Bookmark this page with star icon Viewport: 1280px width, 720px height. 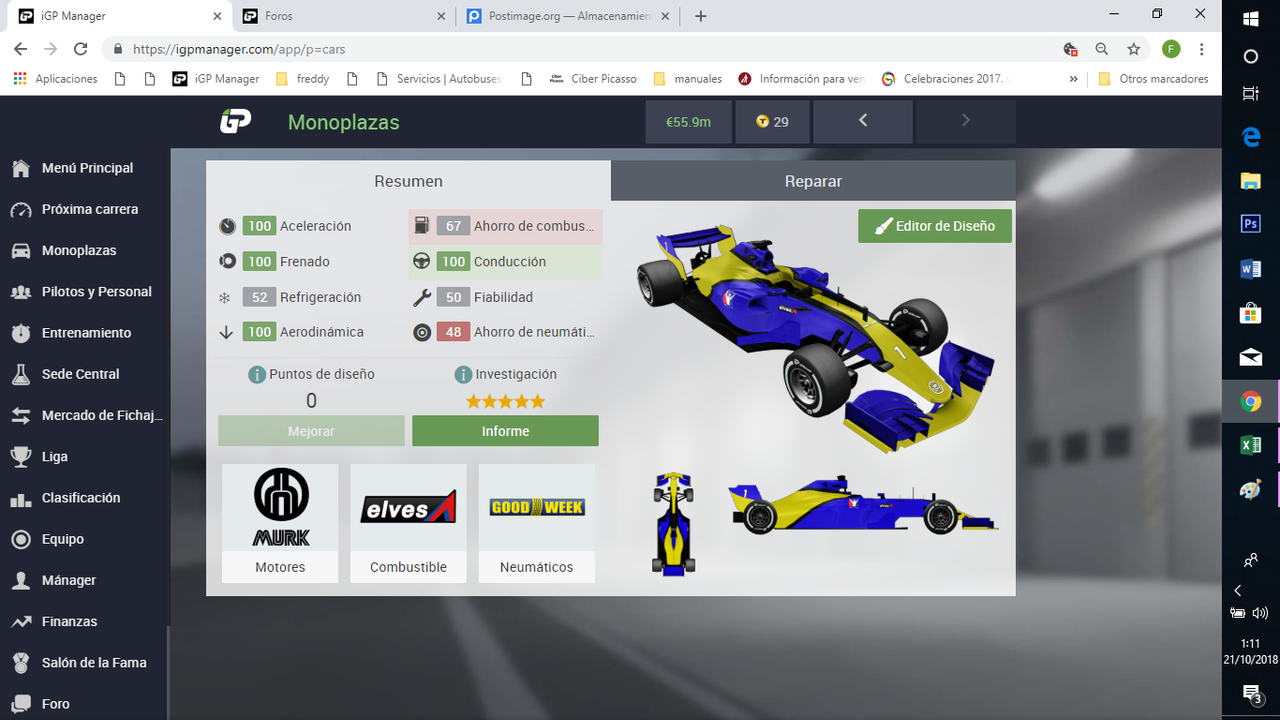tap(1133, 49)
